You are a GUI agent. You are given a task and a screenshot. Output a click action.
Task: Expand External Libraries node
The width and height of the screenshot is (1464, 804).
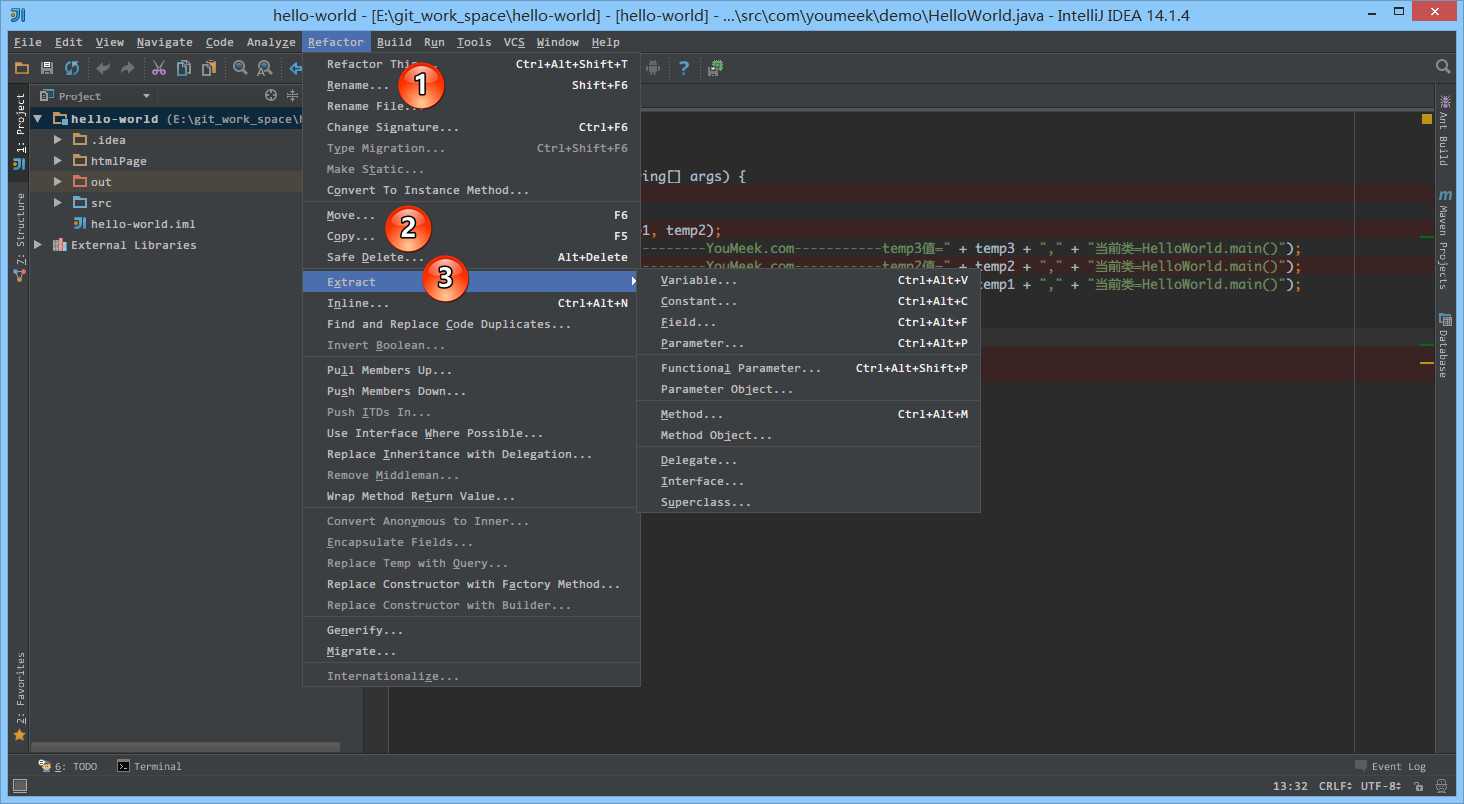tap(38, 245)
